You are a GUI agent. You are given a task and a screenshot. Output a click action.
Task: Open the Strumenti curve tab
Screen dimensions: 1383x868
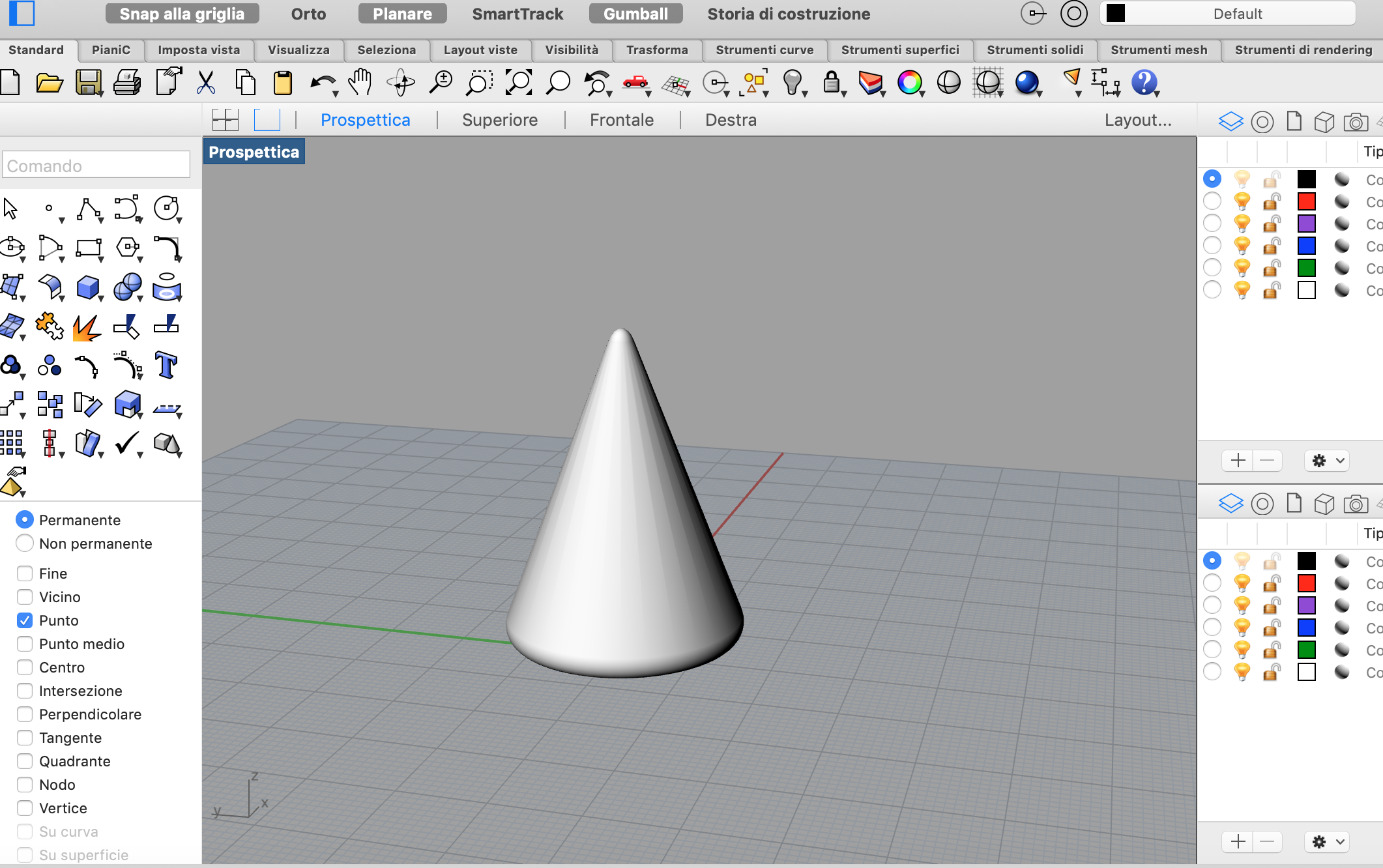click(764, 50)
